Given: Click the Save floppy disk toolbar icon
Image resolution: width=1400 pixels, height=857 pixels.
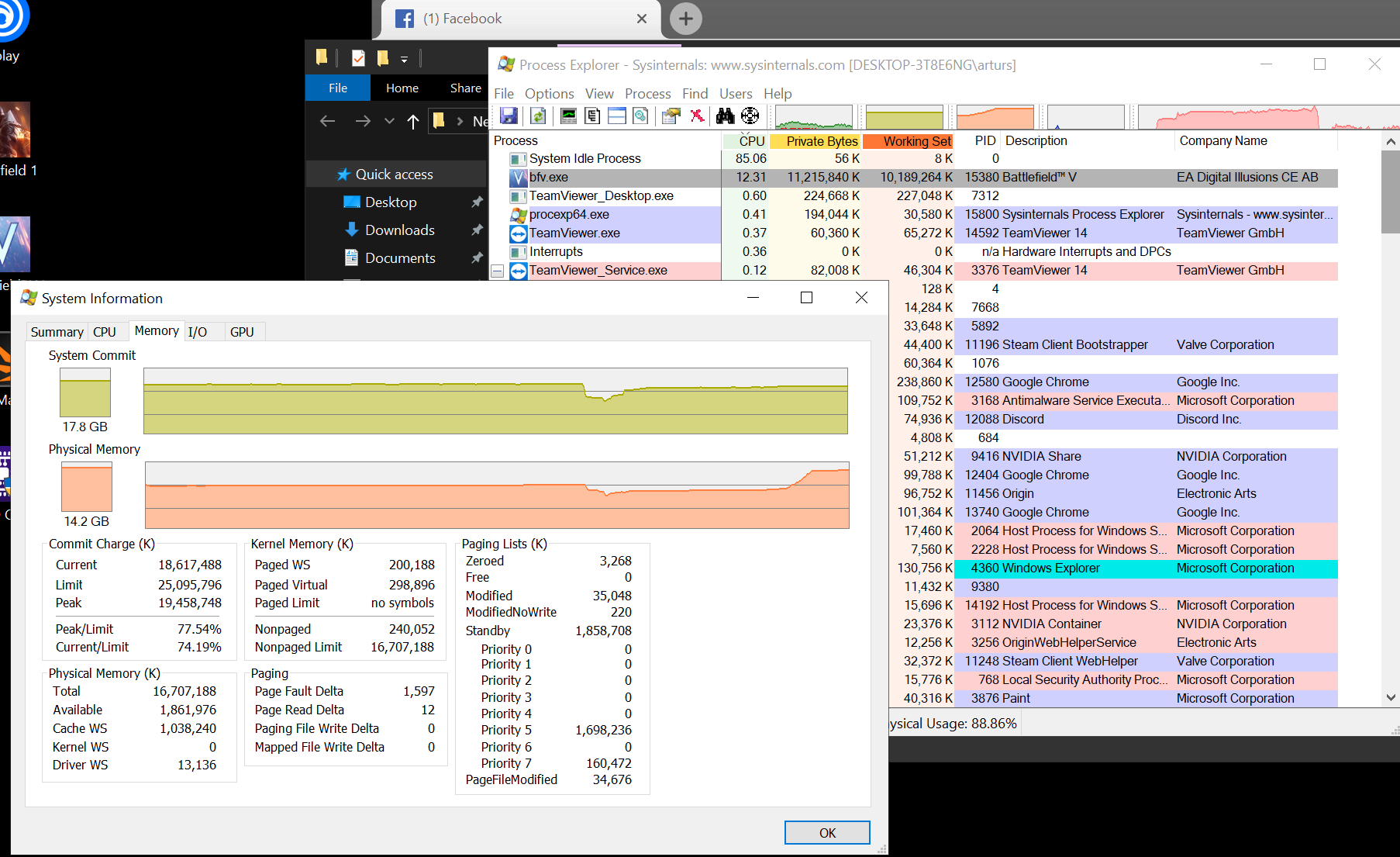Looking at the screenshot, I should click(x=509, y=116).
